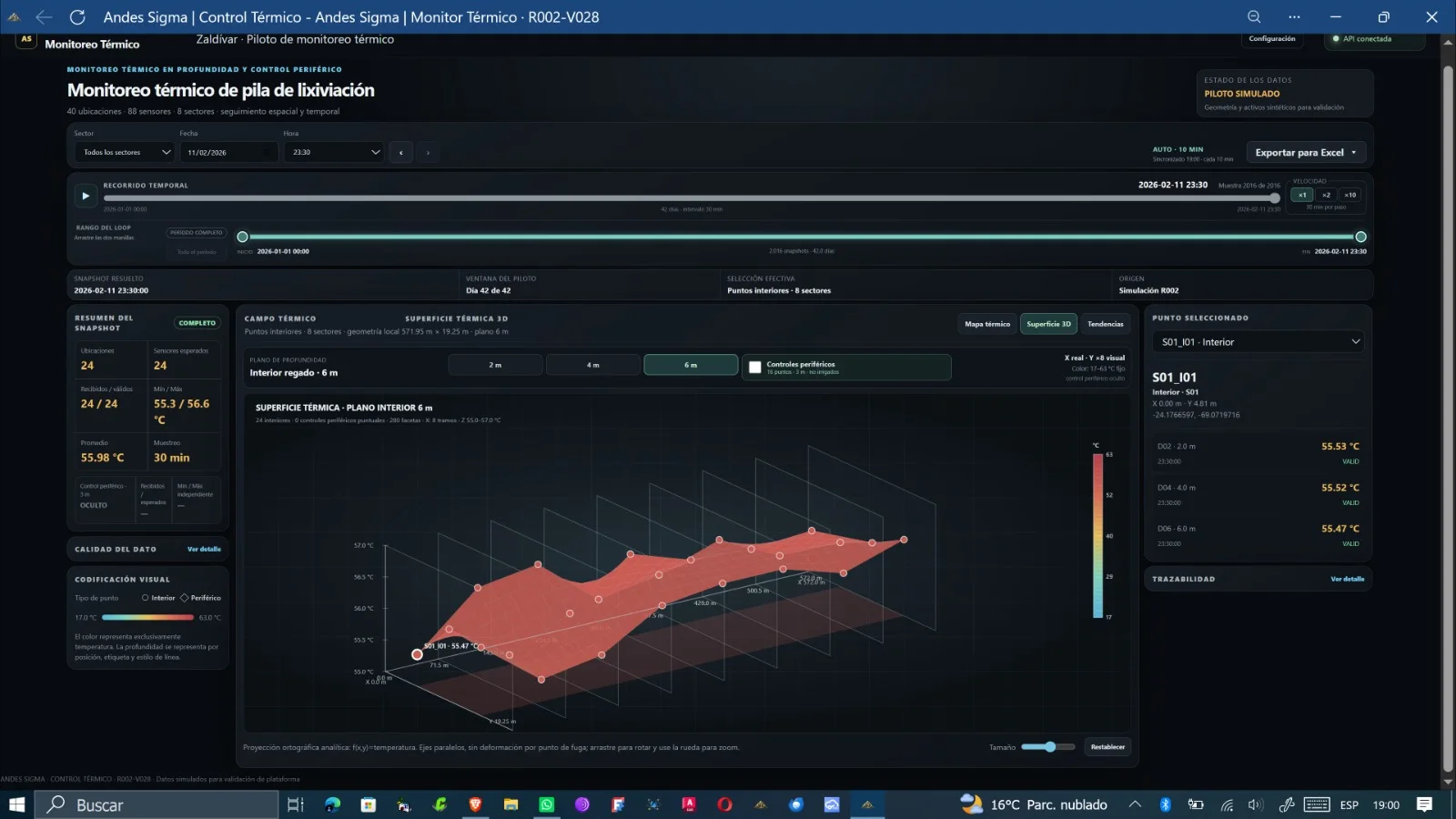Set playback speed to x1
The width and height of the screenshot is (1456, 819).
1302,195
